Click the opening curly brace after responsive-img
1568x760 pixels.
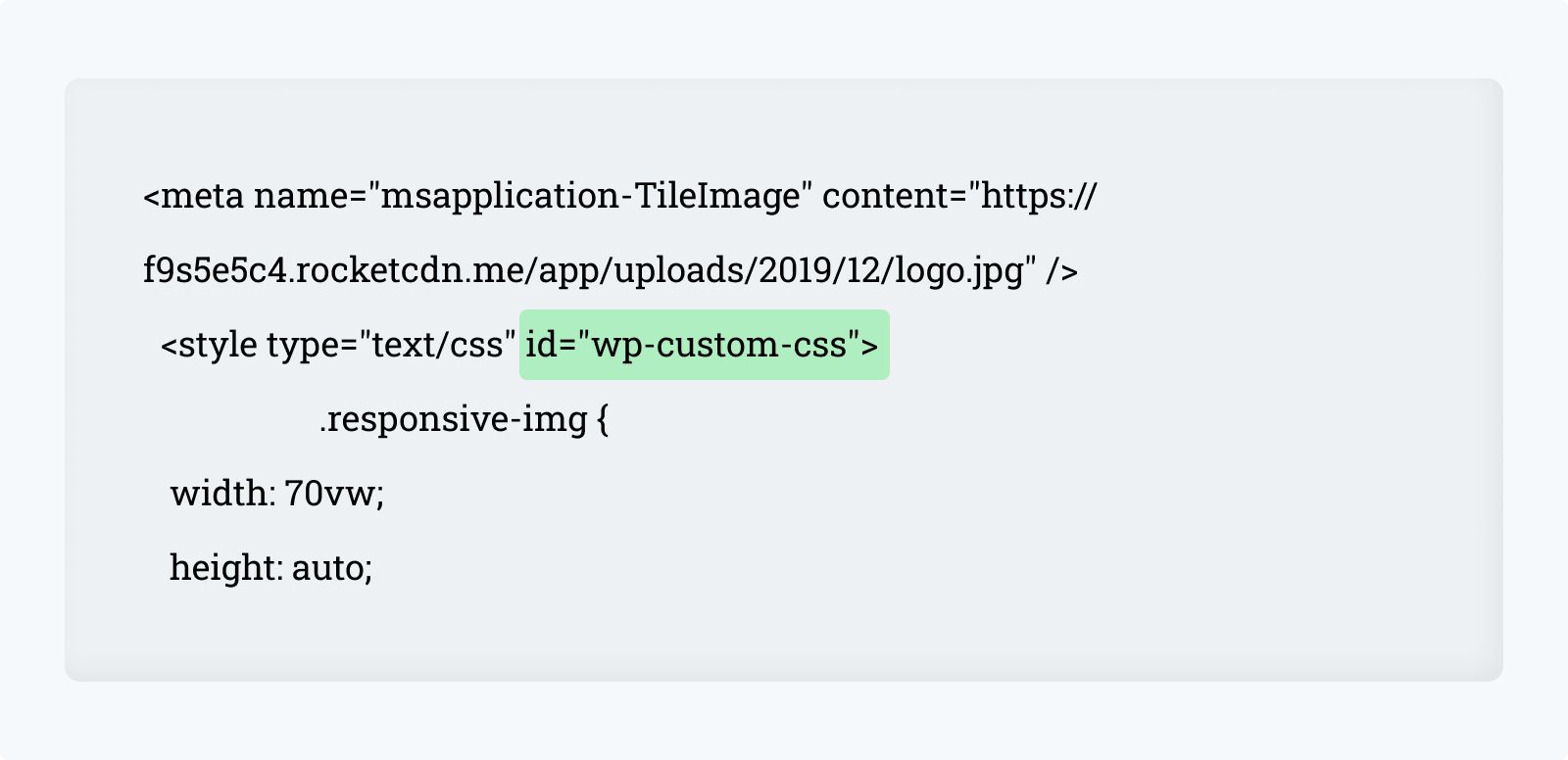point(603,420)
